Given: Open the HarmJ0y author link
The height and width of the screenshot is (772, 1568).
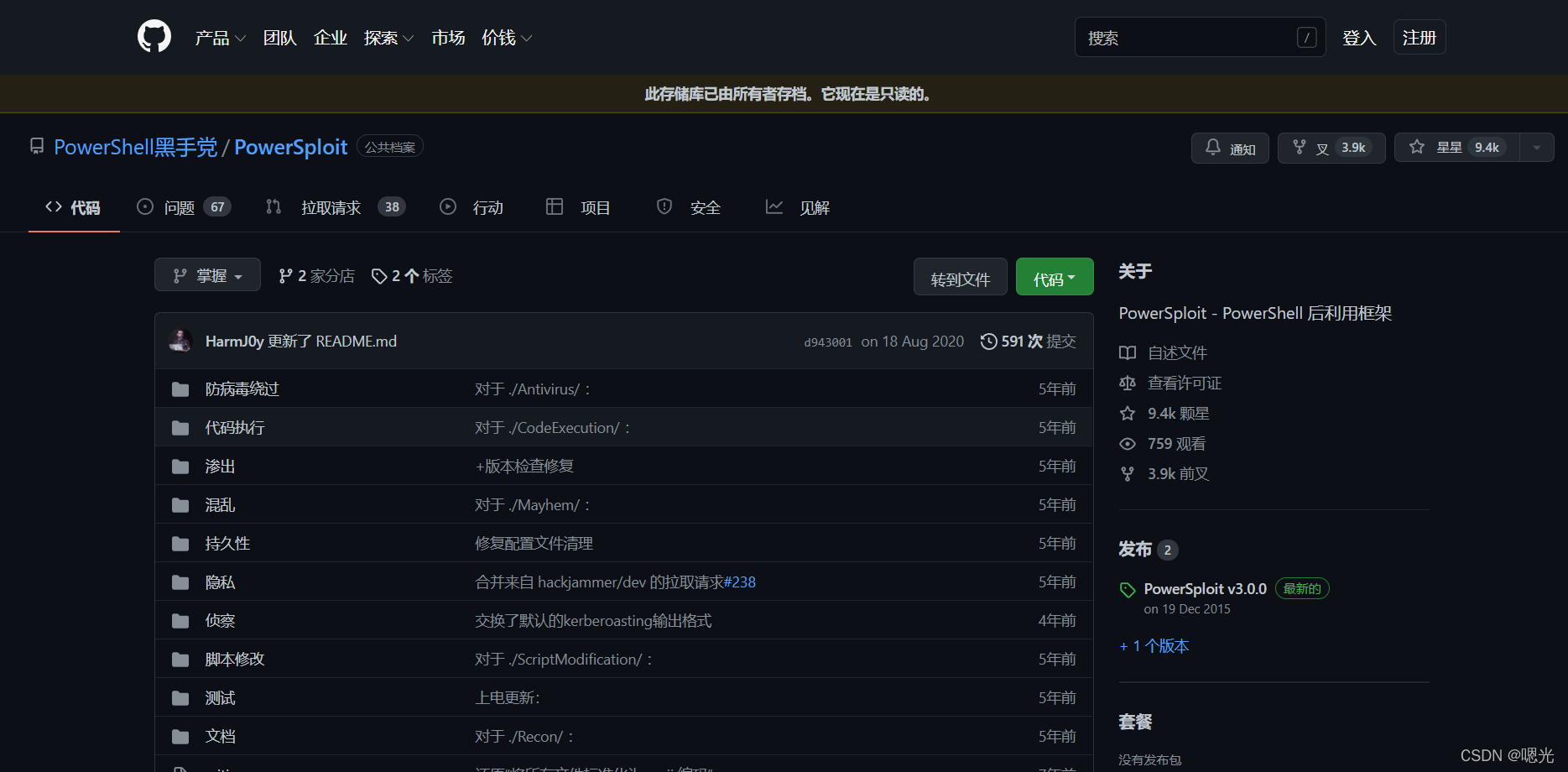Looking at the screenshot, I should pyautogui.click(x=234, y=342).
